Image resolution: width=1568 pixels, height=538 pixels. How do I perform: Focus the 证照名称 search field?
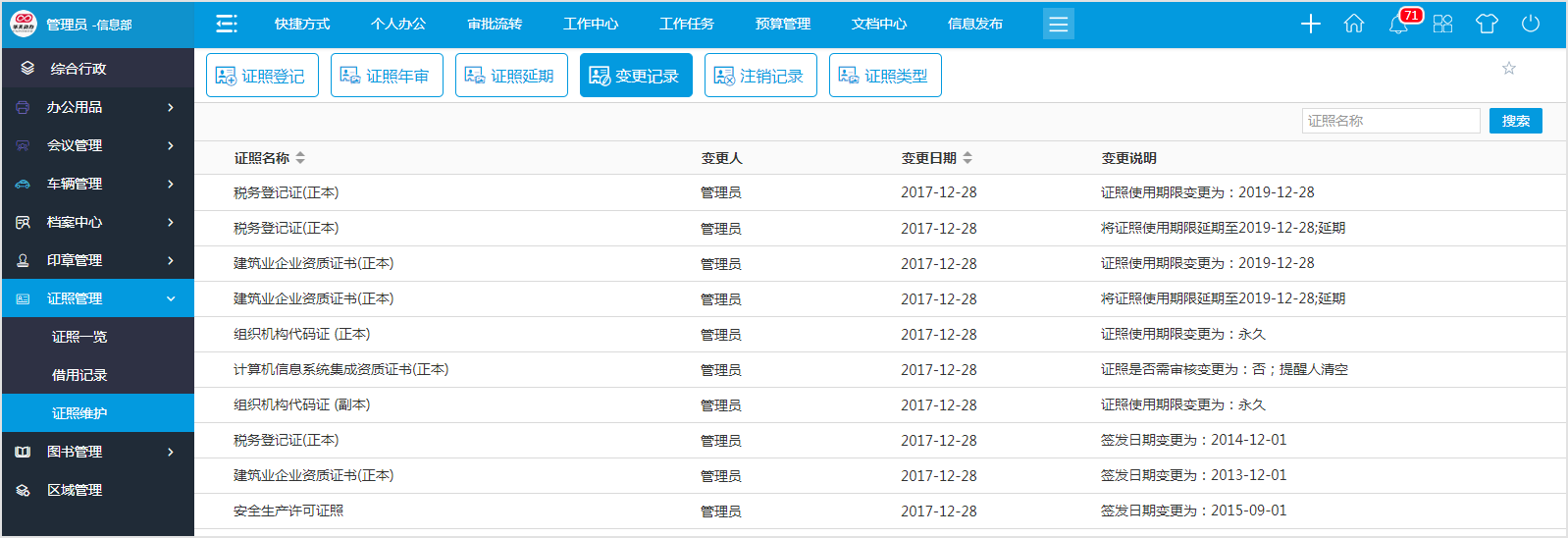(x=1390, y=121)
